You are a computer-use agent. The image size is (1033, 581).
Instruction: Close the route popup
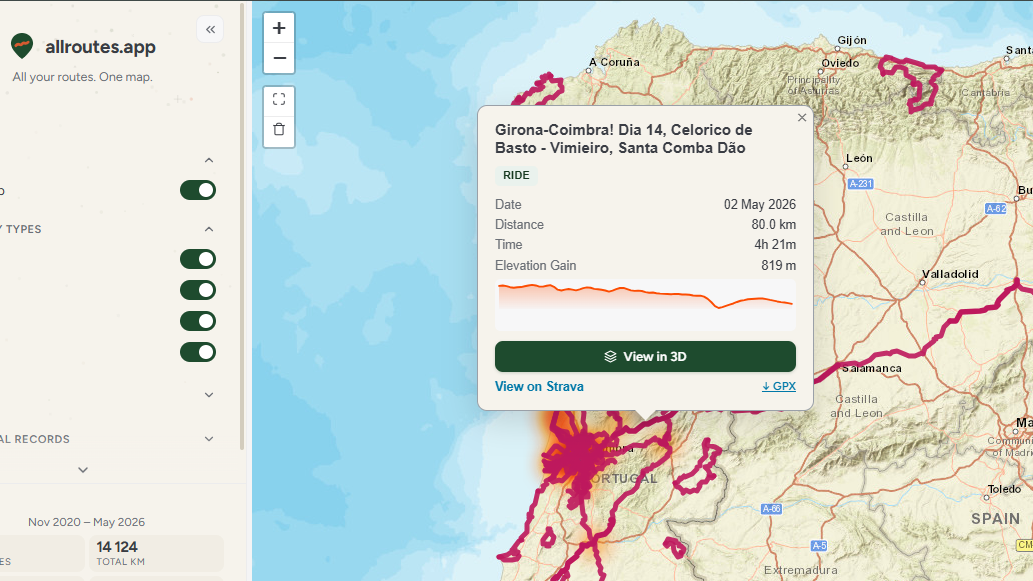(802, 117)
